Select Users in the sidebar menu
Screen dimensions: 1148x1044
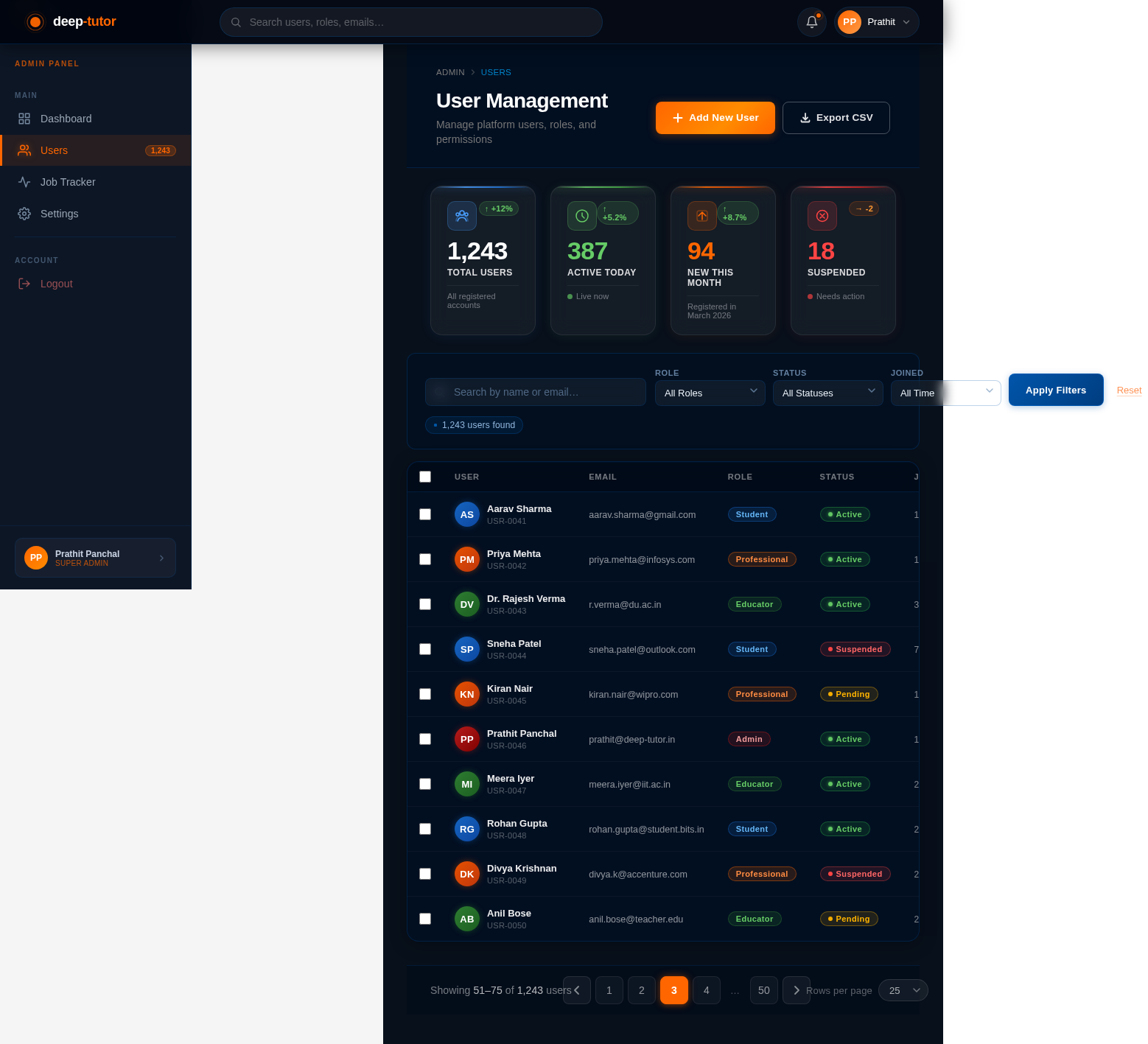(x=54, y=150)
